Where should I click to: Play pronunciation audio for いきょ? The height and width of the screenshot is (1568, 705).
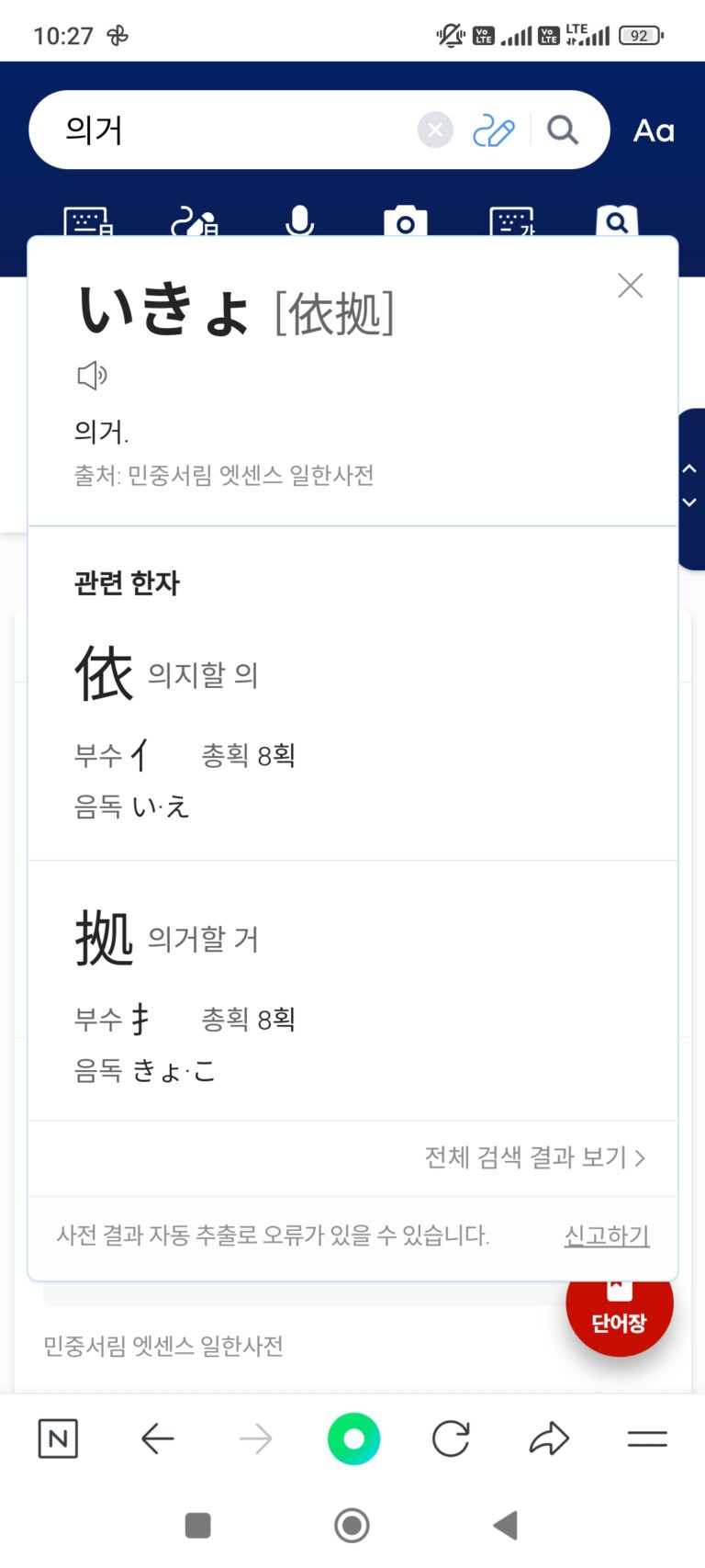coord(92,375)
